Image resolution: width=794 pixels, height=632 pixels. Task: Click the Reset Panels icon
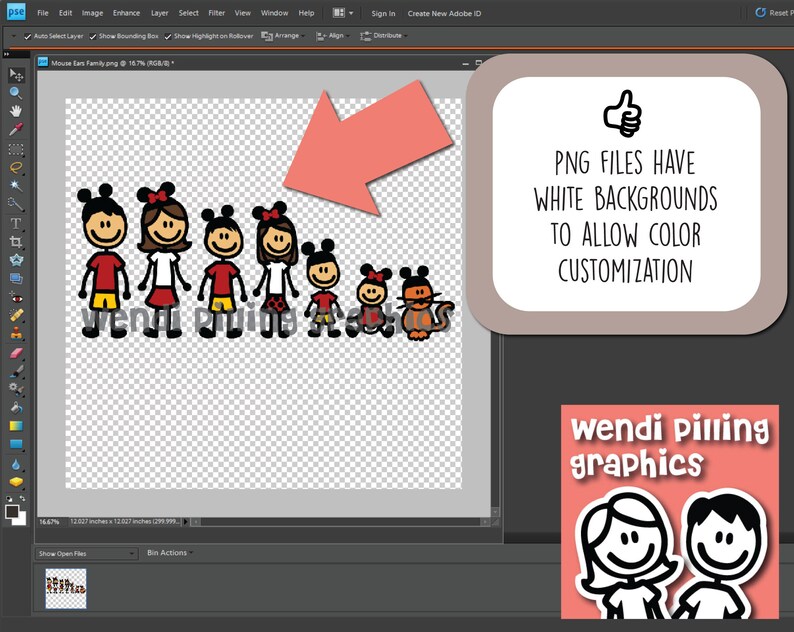[x=760, y=13]
